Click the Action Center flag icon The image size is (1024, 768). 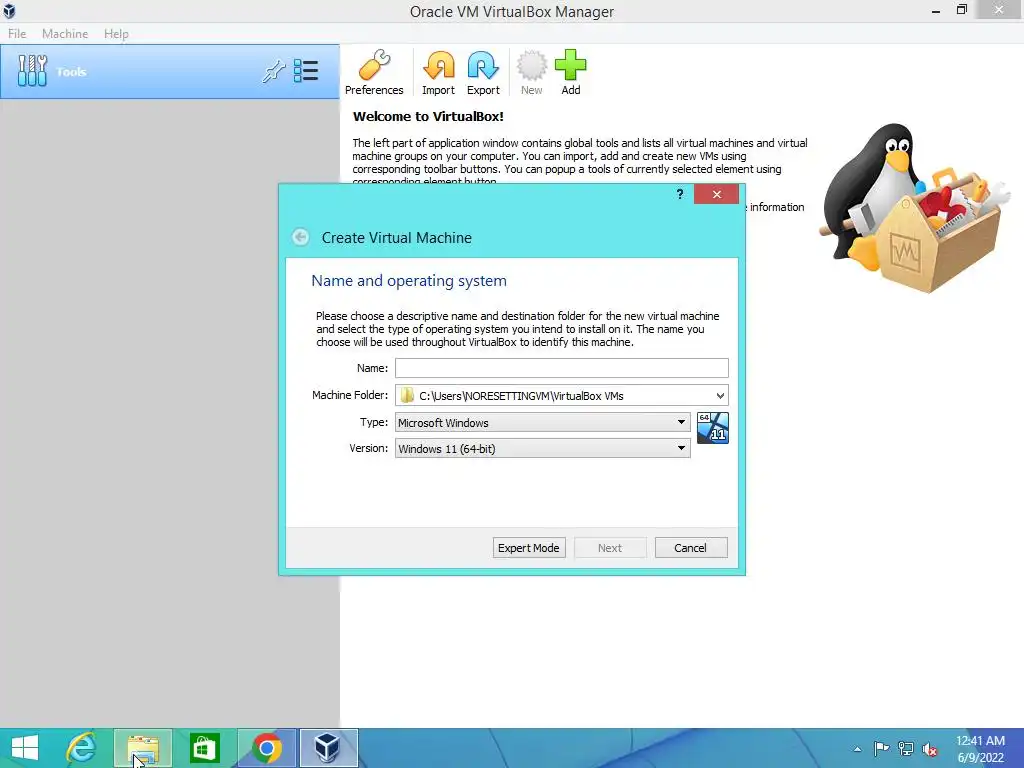(881, 748)
